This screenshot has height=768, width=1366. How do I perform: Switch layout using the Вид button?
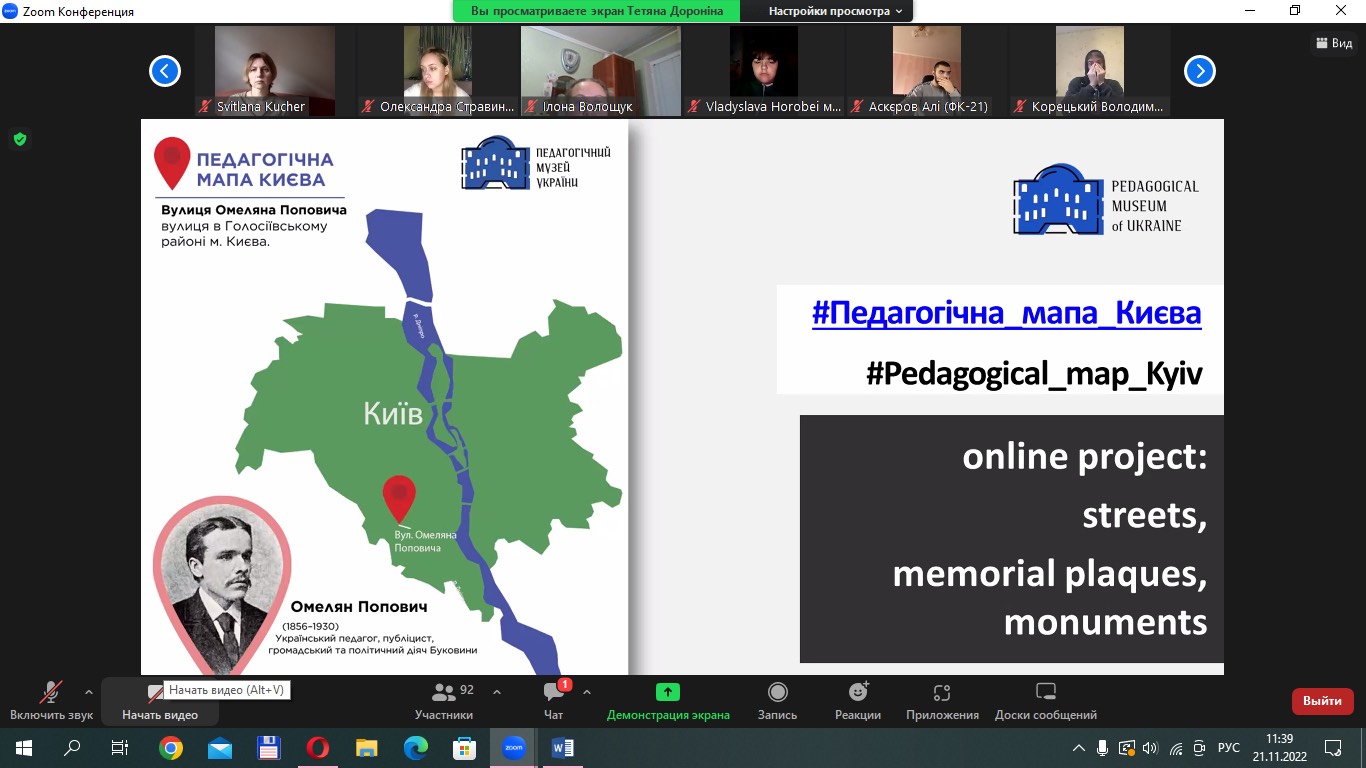coord(1334,43)
